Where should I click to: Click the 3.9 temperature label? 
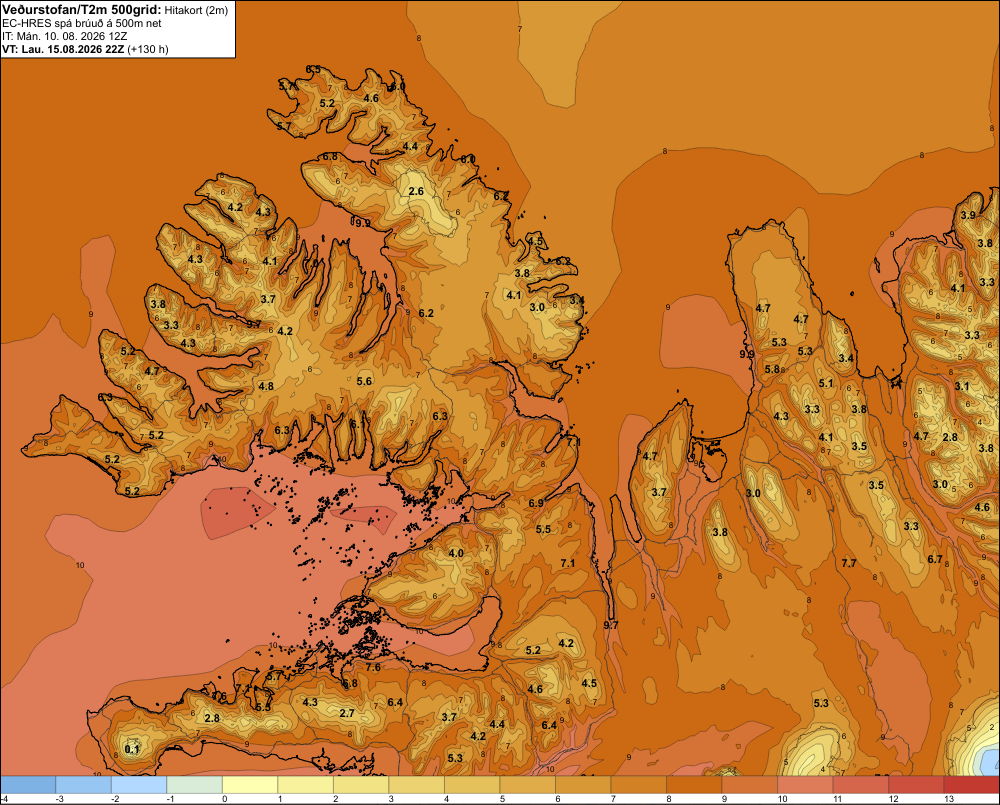tap(968, 215)
